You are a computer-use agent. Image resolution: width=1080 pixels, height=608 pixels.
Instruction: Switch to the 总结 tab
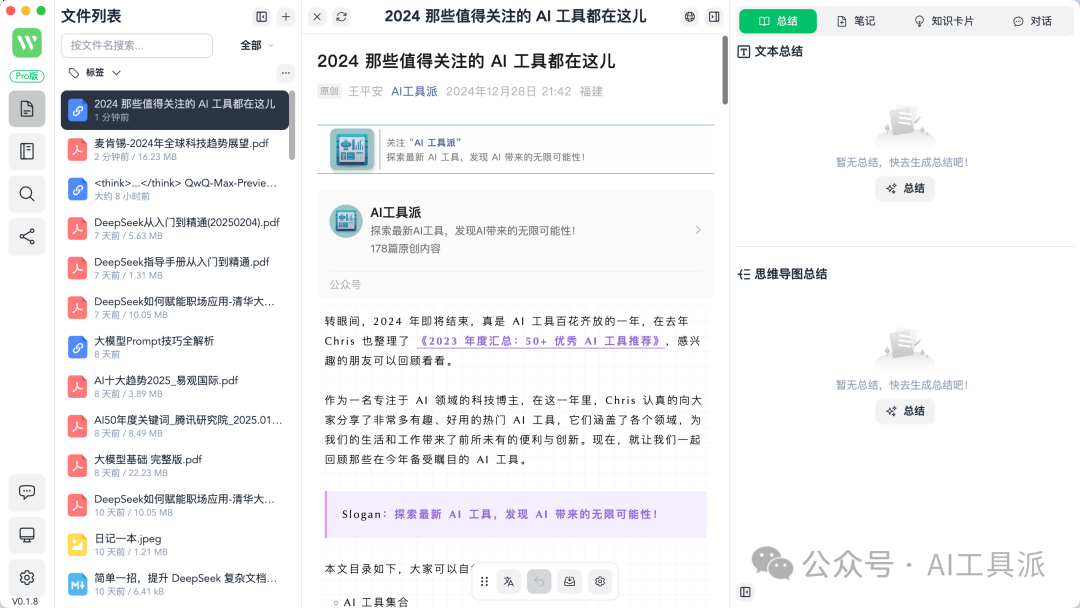click(x=778, y=21)
